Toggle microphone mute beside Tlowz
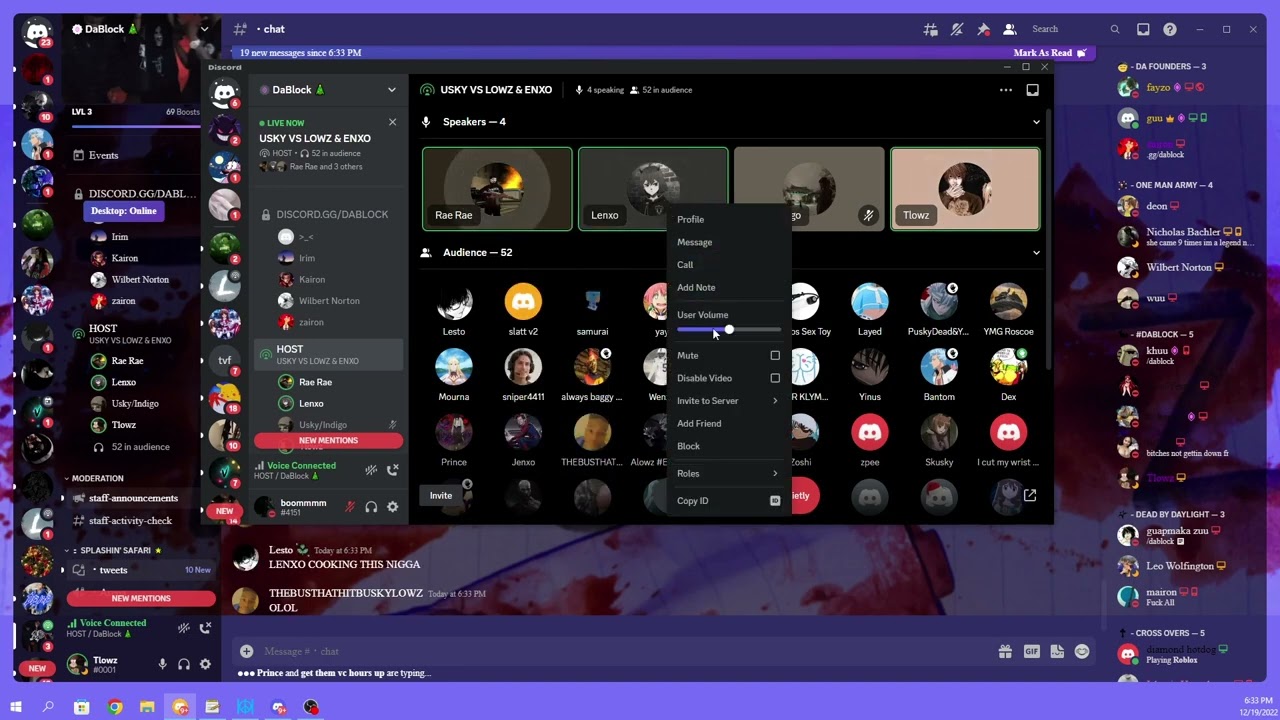The width and height of the screenshot is (1280, 720). tap(162, 664)
